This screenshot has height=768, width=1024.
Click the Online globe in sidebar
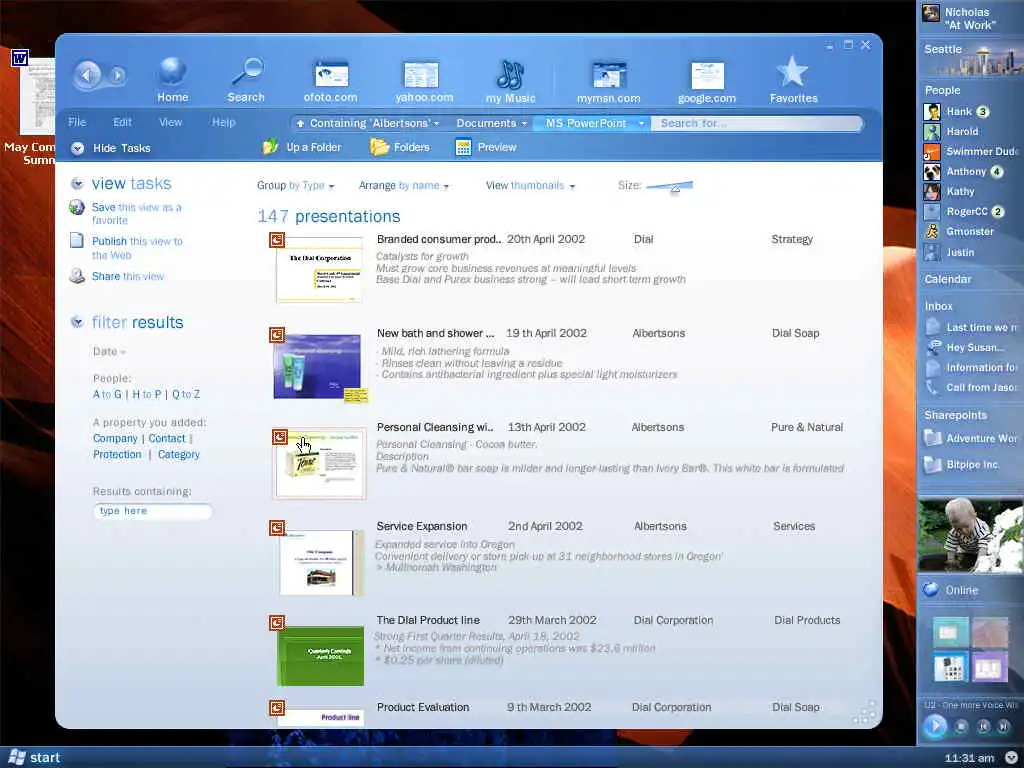point(931,590)
